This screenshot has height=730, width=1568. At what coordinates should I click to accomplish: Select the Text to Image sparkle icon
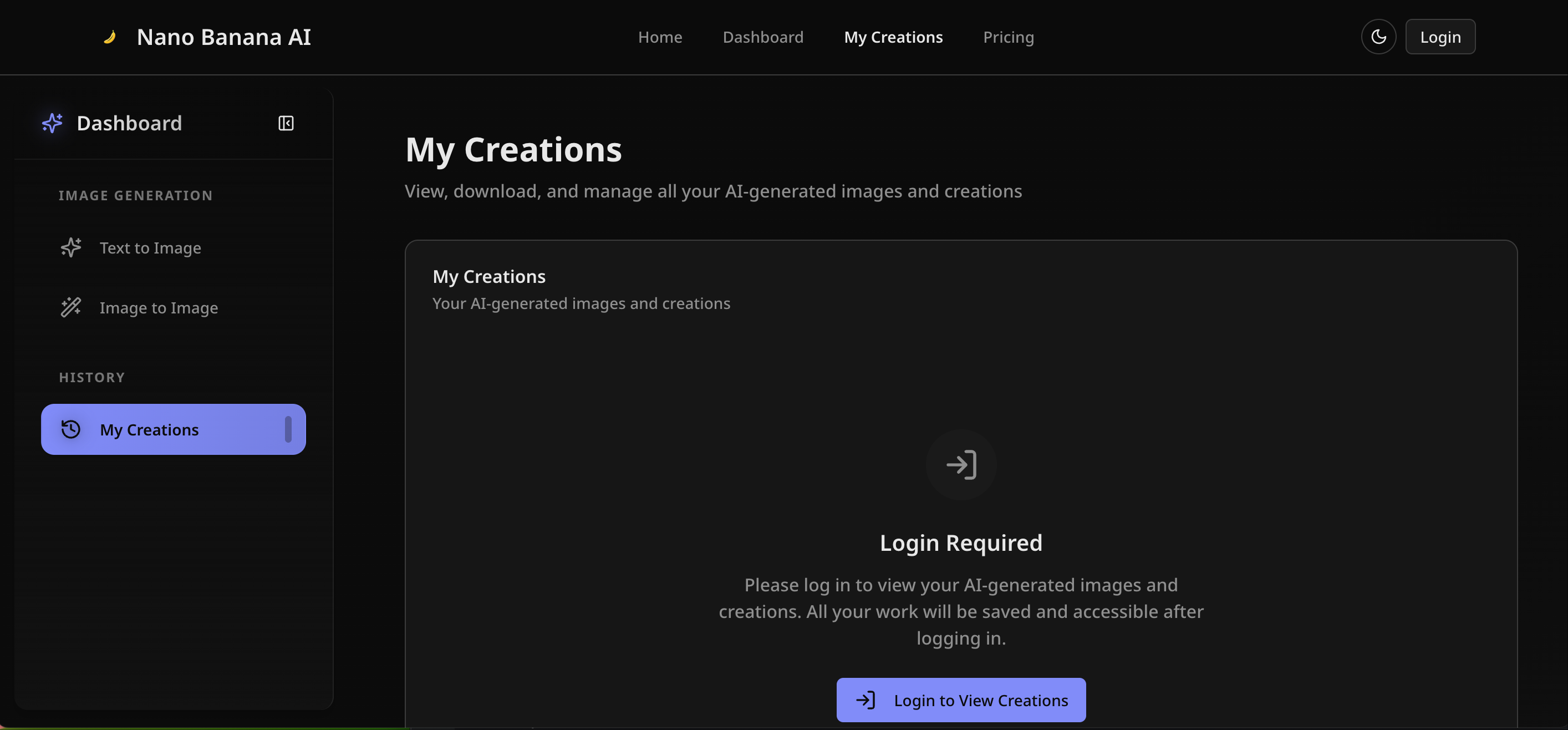click(x=70, y=247)
